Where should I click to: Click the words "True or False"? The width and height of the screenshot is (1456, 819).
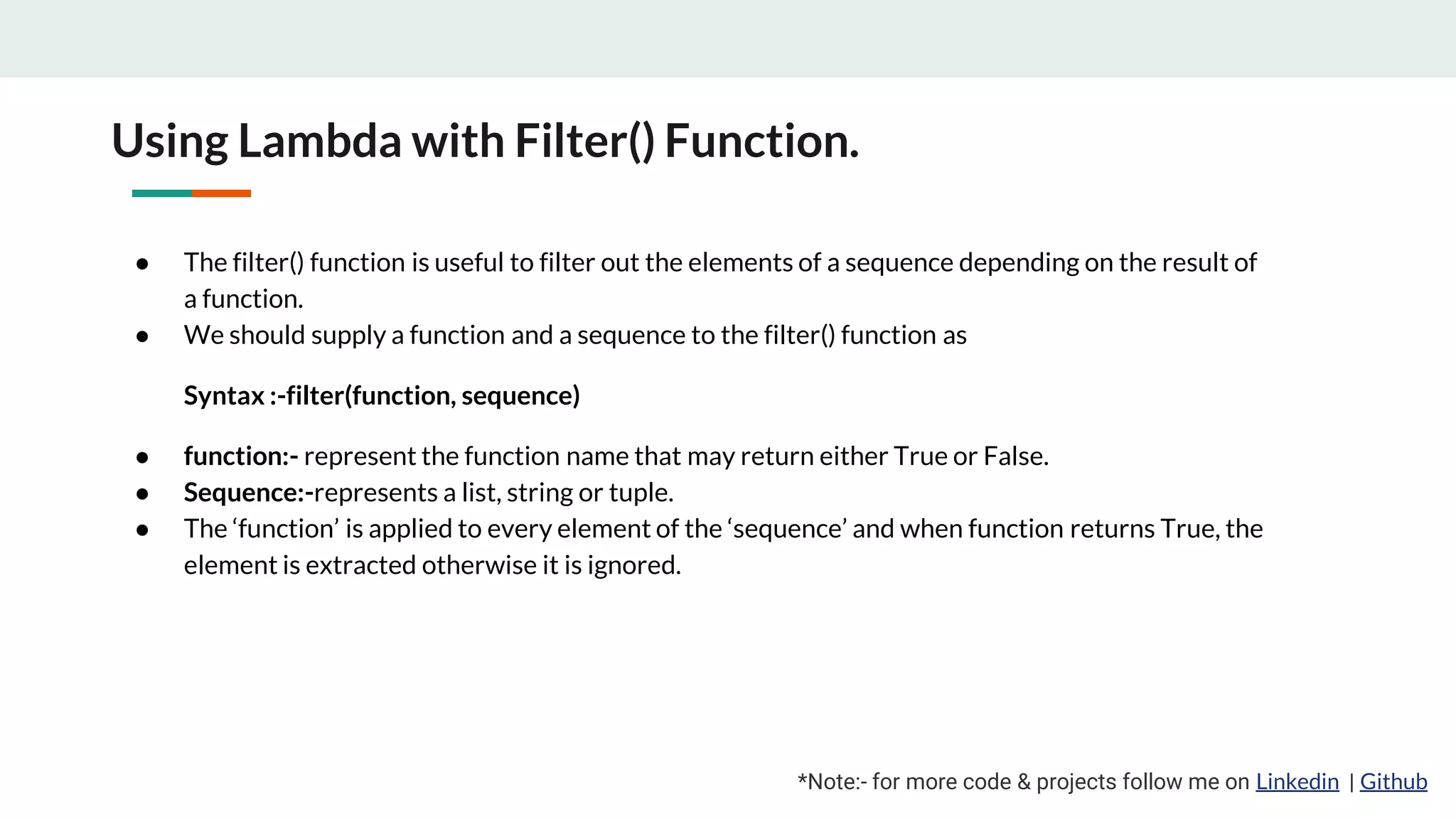[970, 456]
